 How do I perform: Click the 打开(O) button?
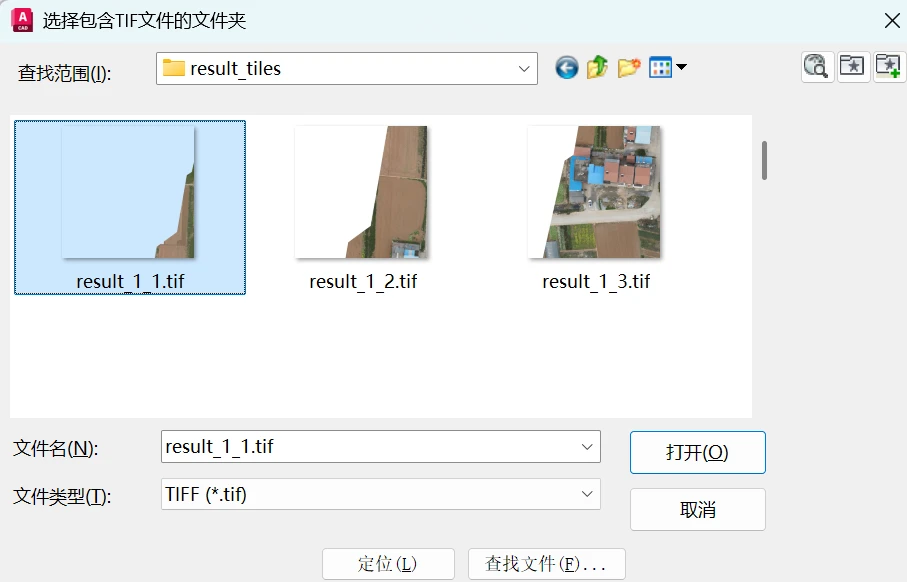tap(698, 452)
